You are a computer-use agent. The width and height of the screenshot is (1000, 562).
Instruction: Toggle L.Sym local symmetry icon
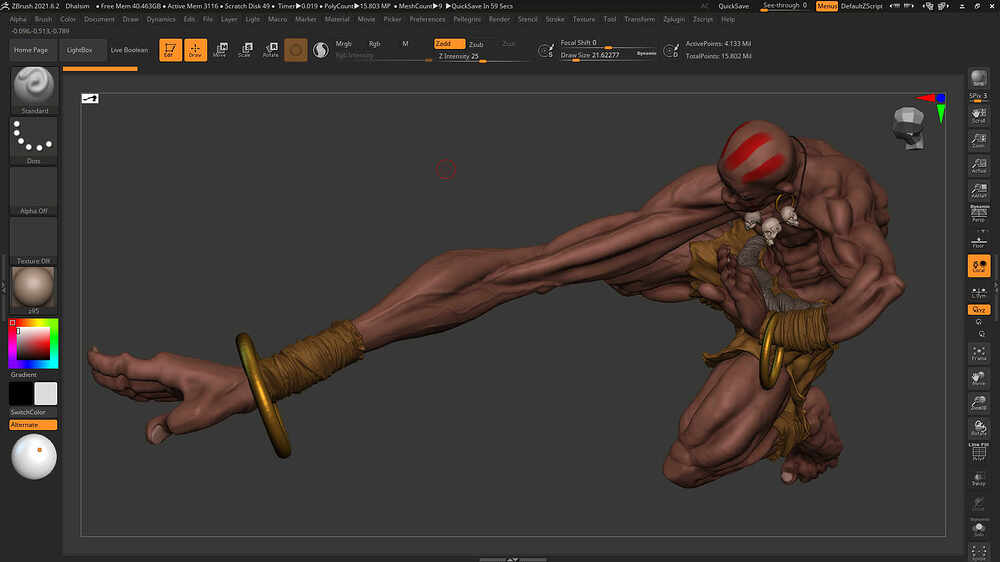(978, 292)
